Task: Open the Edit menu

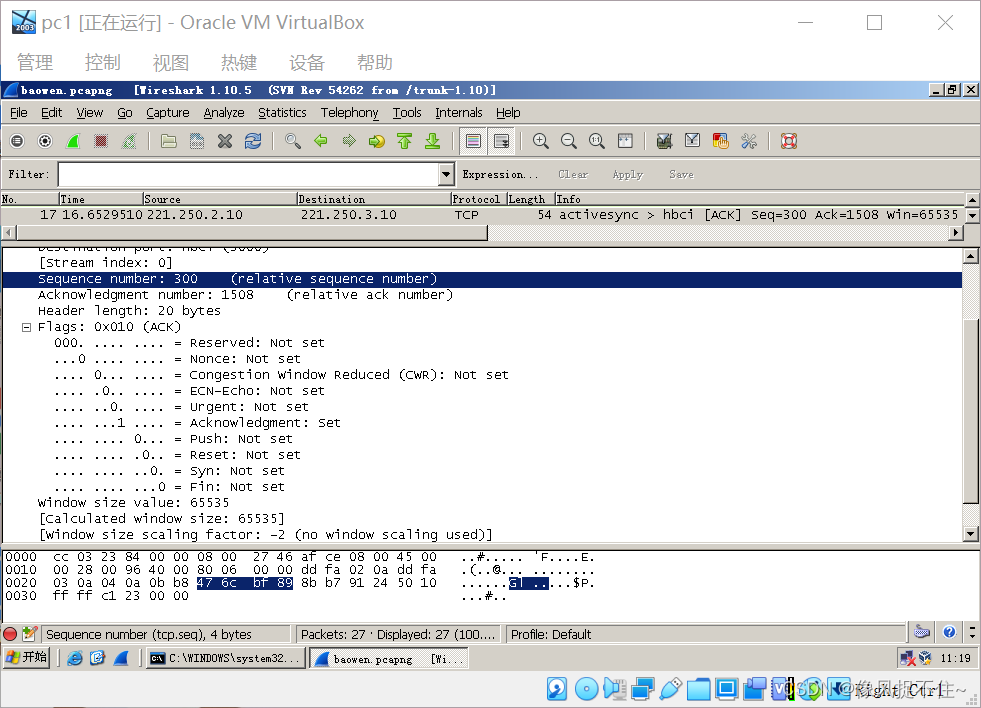Action: (51, 113)
